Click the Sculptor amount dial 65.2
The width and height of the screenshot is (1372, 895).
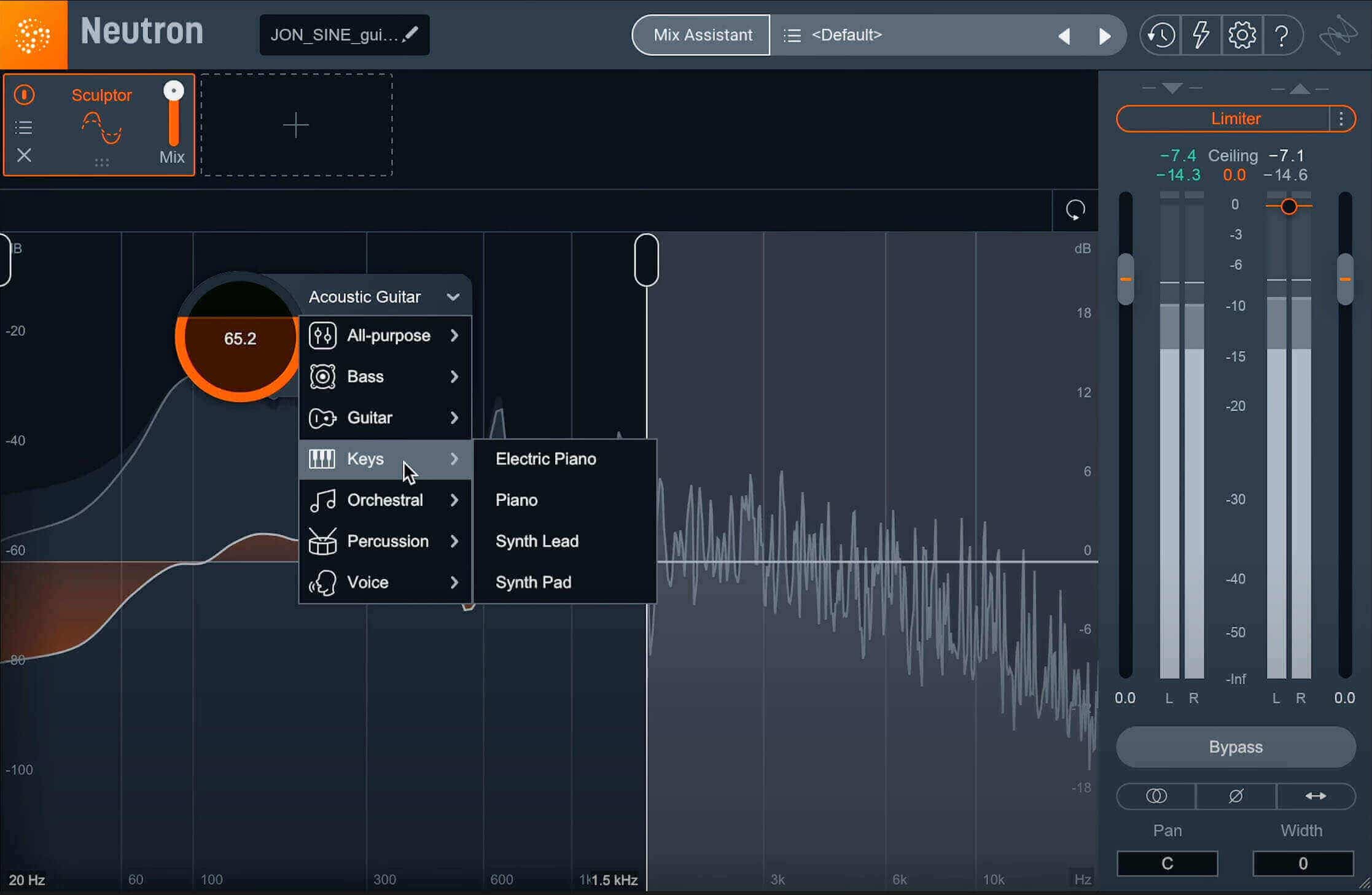point(240,338)
